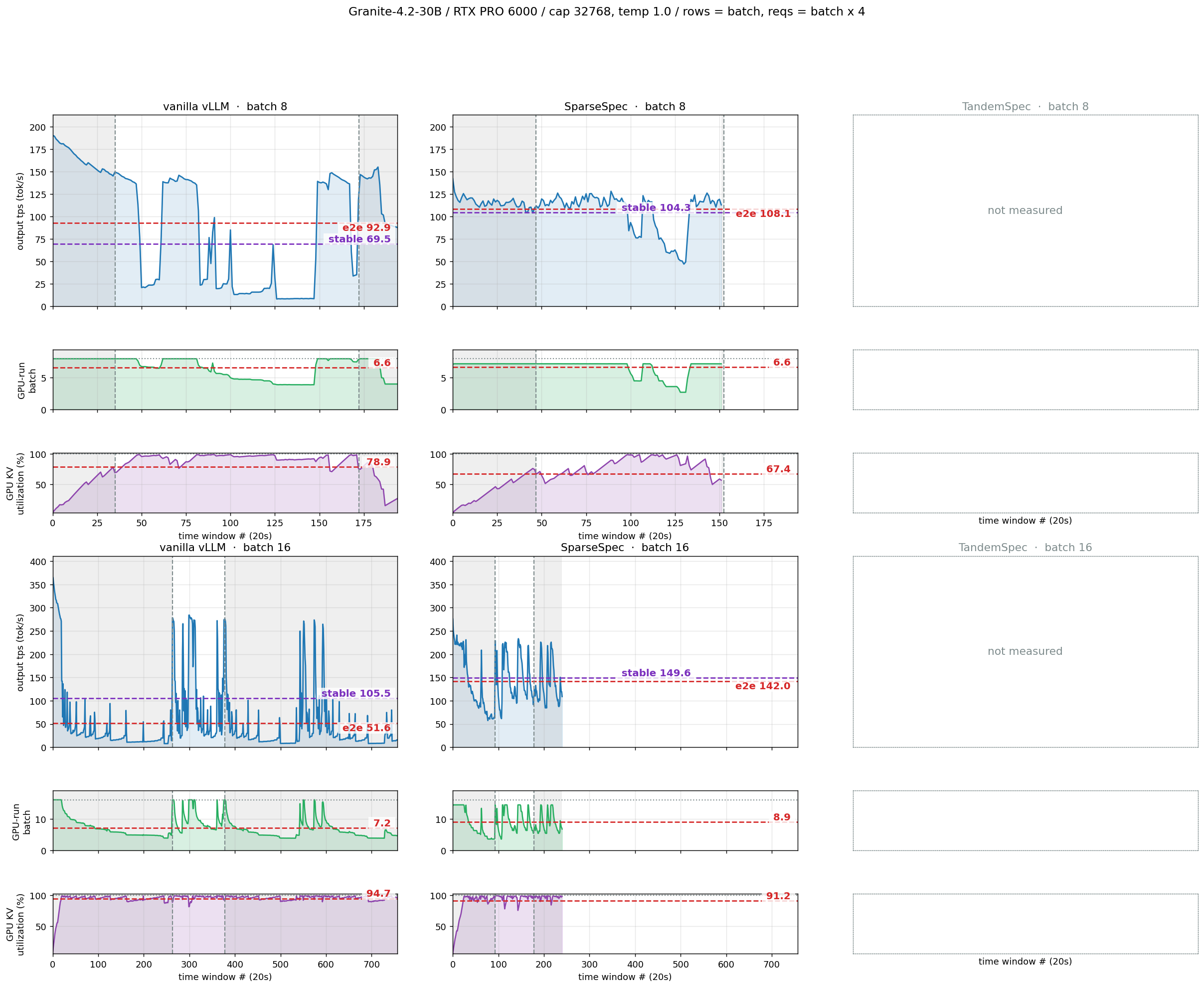Image resolution: width=1204 pixels, height=988 pixels.
Task: Click x-axis label under SparseSpec batch 16
Action: coord(625,977)
